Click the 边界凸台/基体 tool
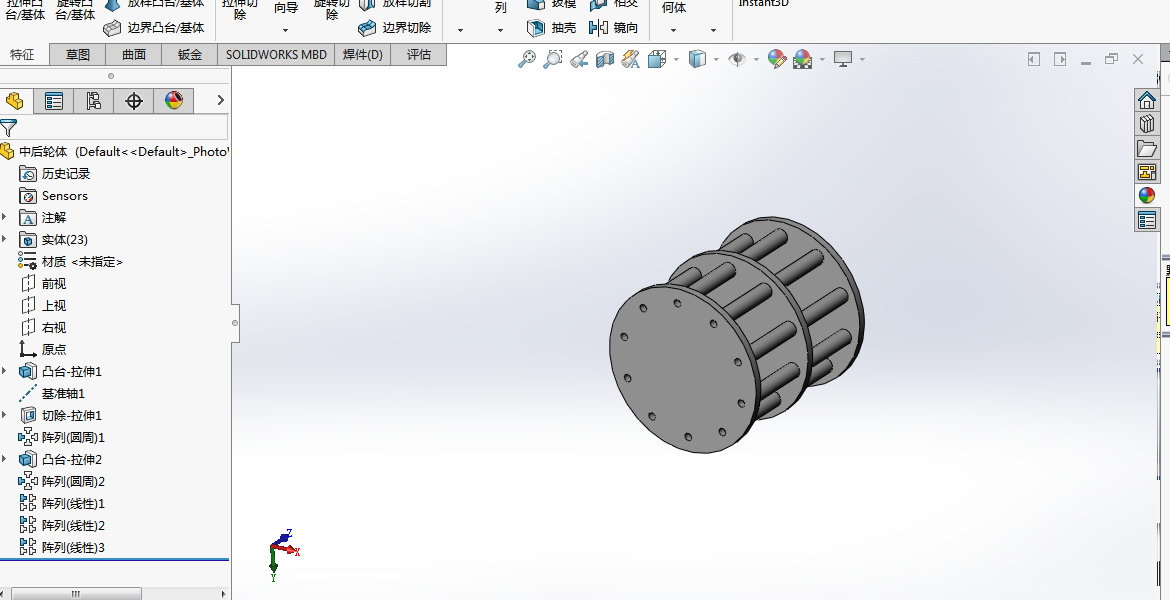The height and width of the screenshot is (600, 1170). pos(154,28)
